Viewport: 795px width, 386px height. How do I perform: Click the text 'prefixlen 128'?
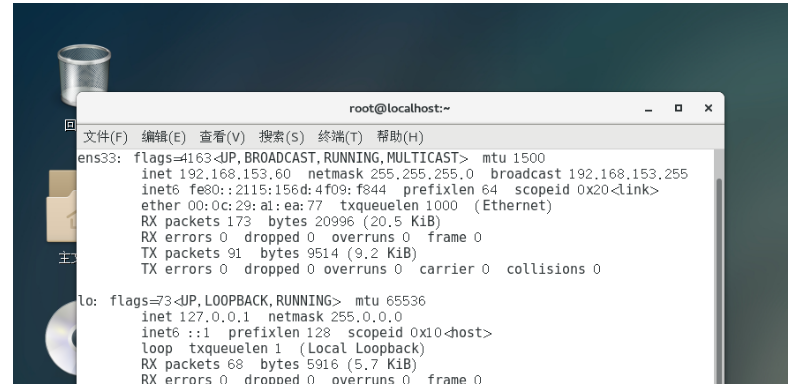[279, 333]
